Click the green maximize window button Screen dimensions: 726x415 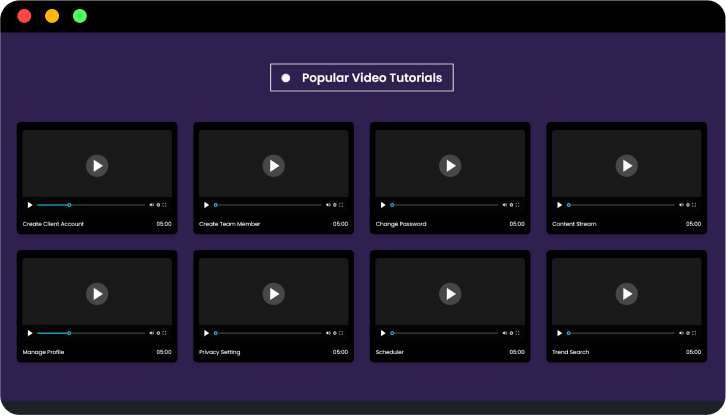(x=80, y=16)
